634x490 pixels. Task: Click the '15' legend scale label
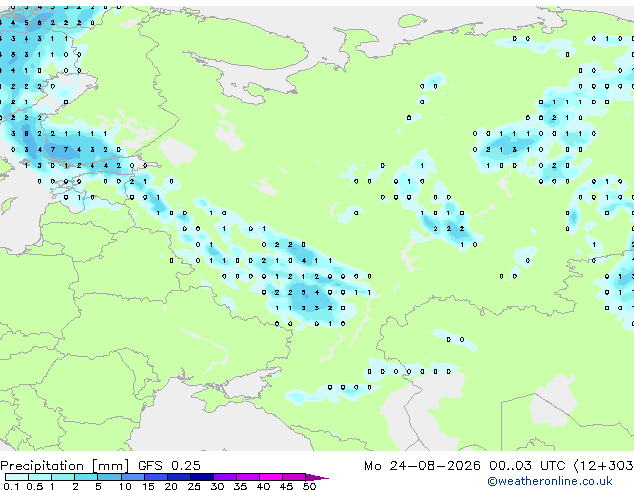click(x=148, y=486)
